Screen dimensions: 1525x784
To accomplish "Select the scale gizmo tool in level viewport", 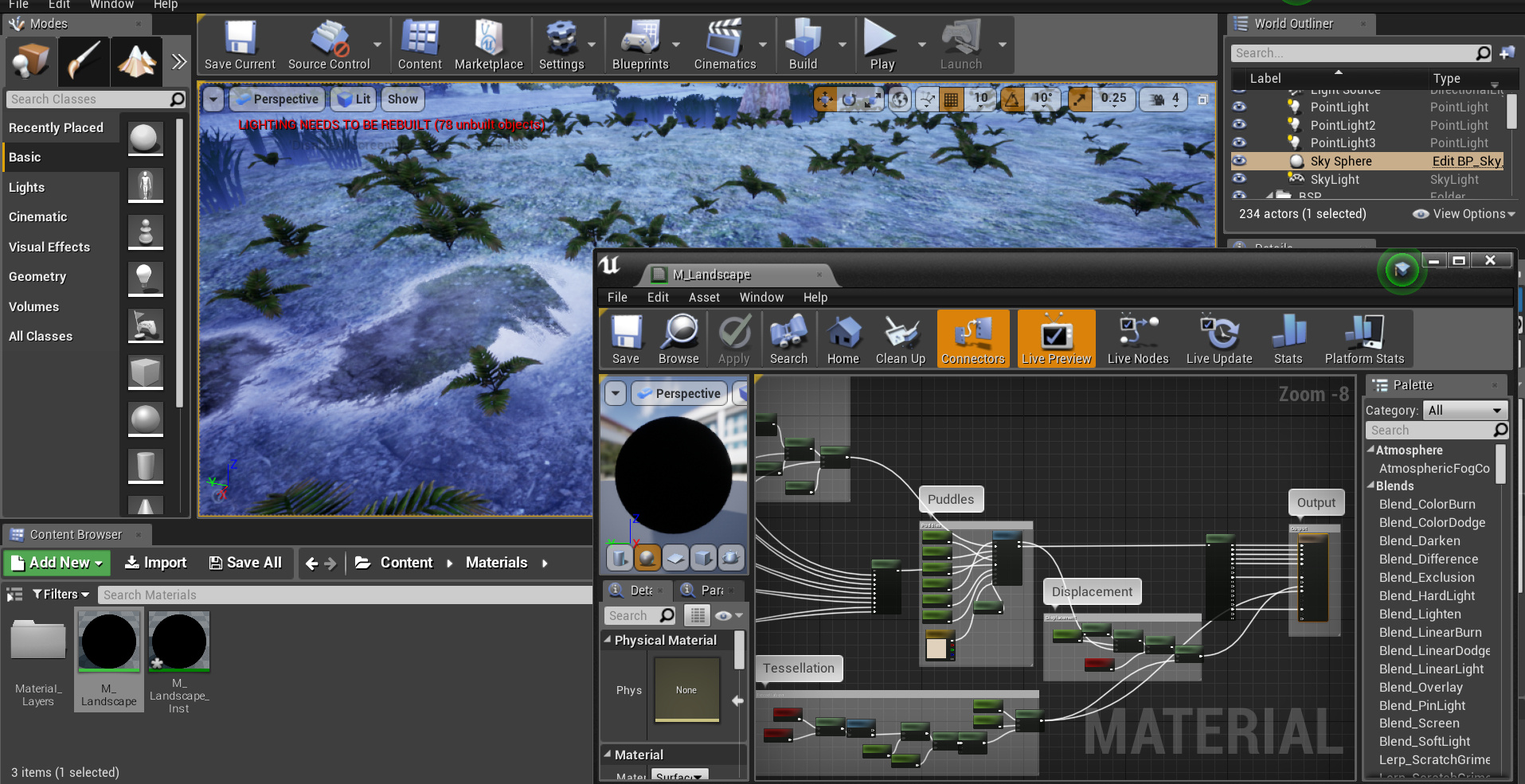I will point(873,99).
